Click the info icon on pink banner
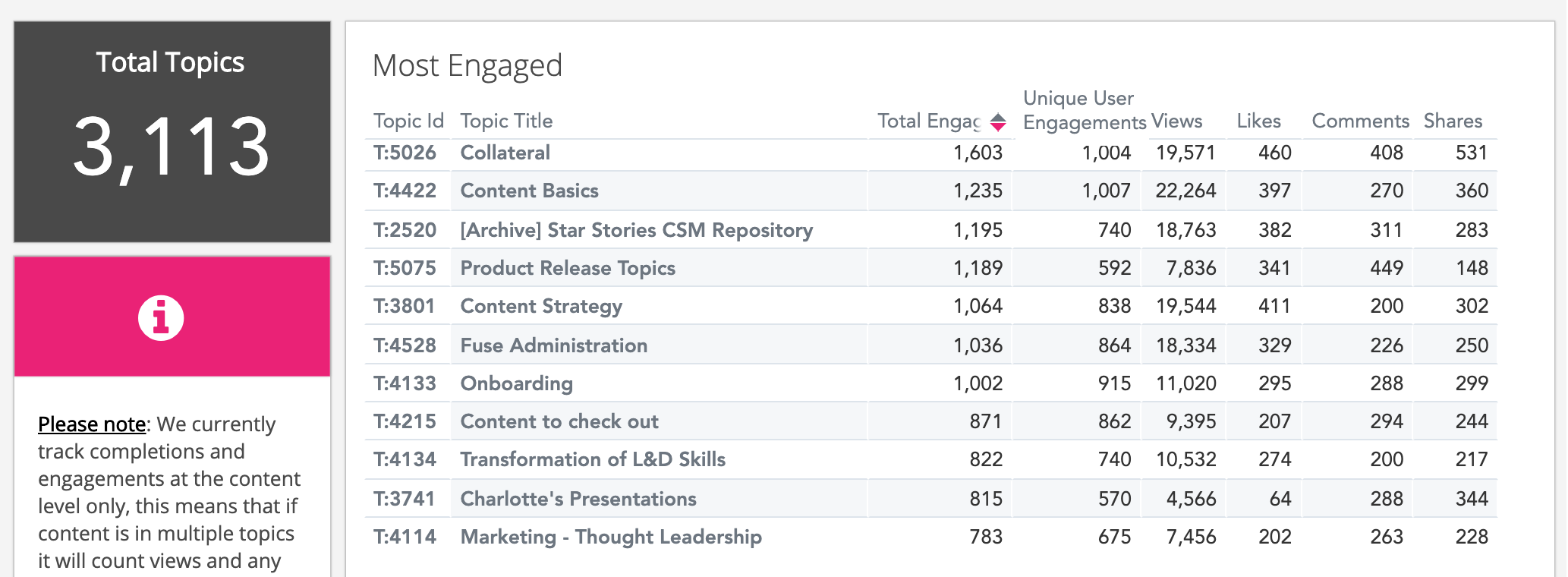 [x=161, y=317]
